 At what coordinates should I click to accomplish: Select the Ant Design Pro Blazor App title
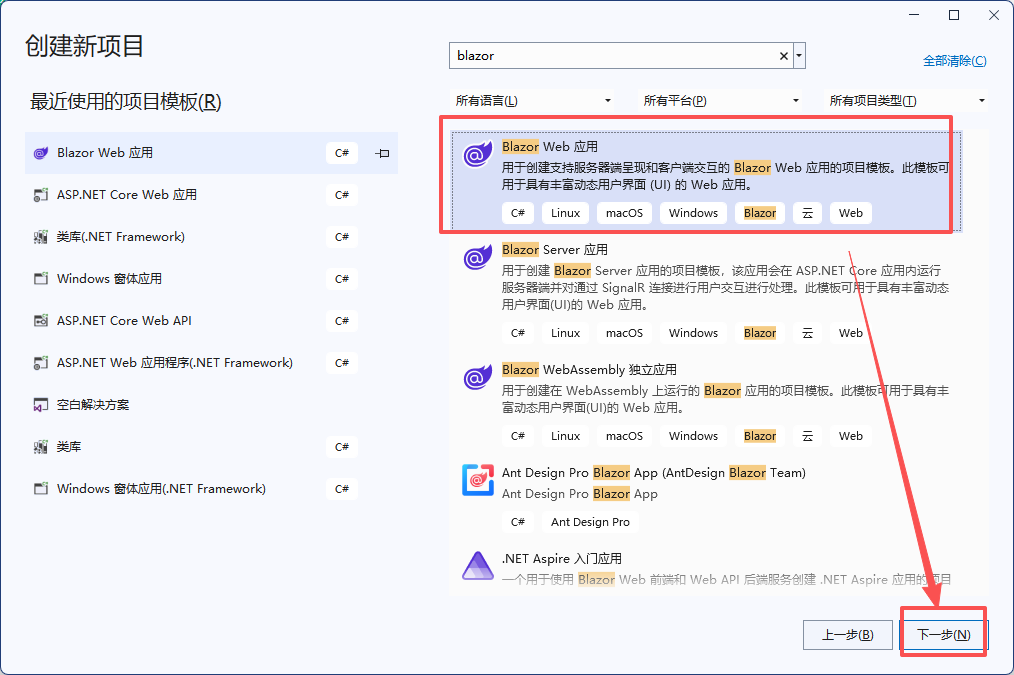pyautogui.click(x=654, y=473)
